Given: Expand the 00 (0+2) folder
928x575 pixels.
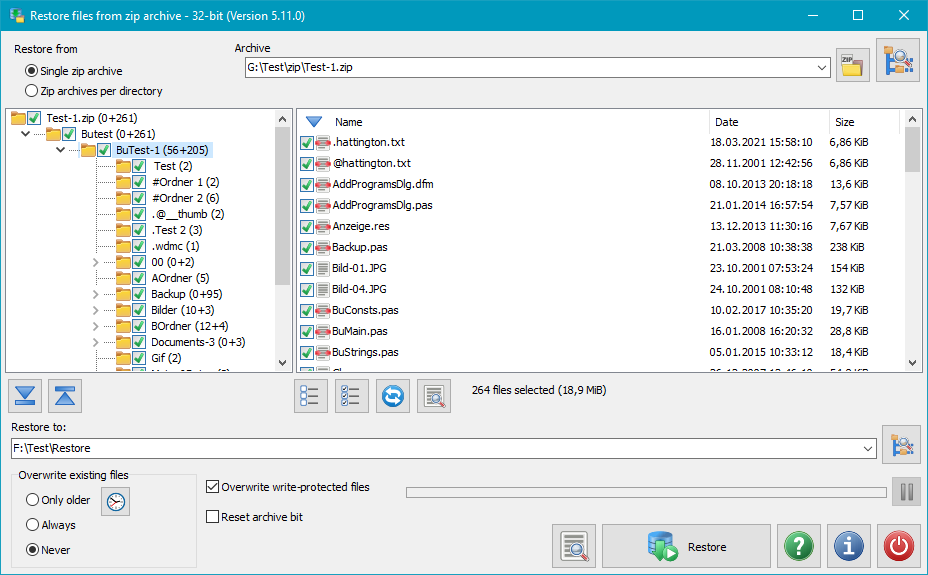Looking at the screenshot, I should pos(95,262).
